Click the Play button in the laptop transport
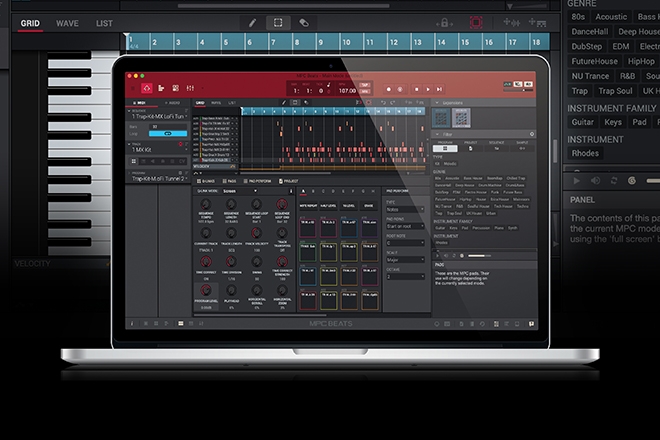This screenshot has width=660, height=440. (x=428, y=89)
